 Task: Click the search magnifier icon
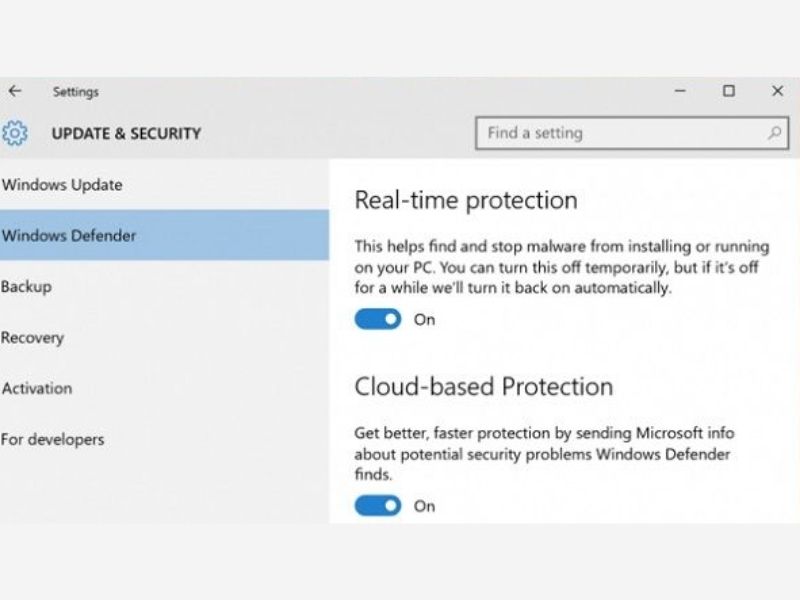(774, 133)
